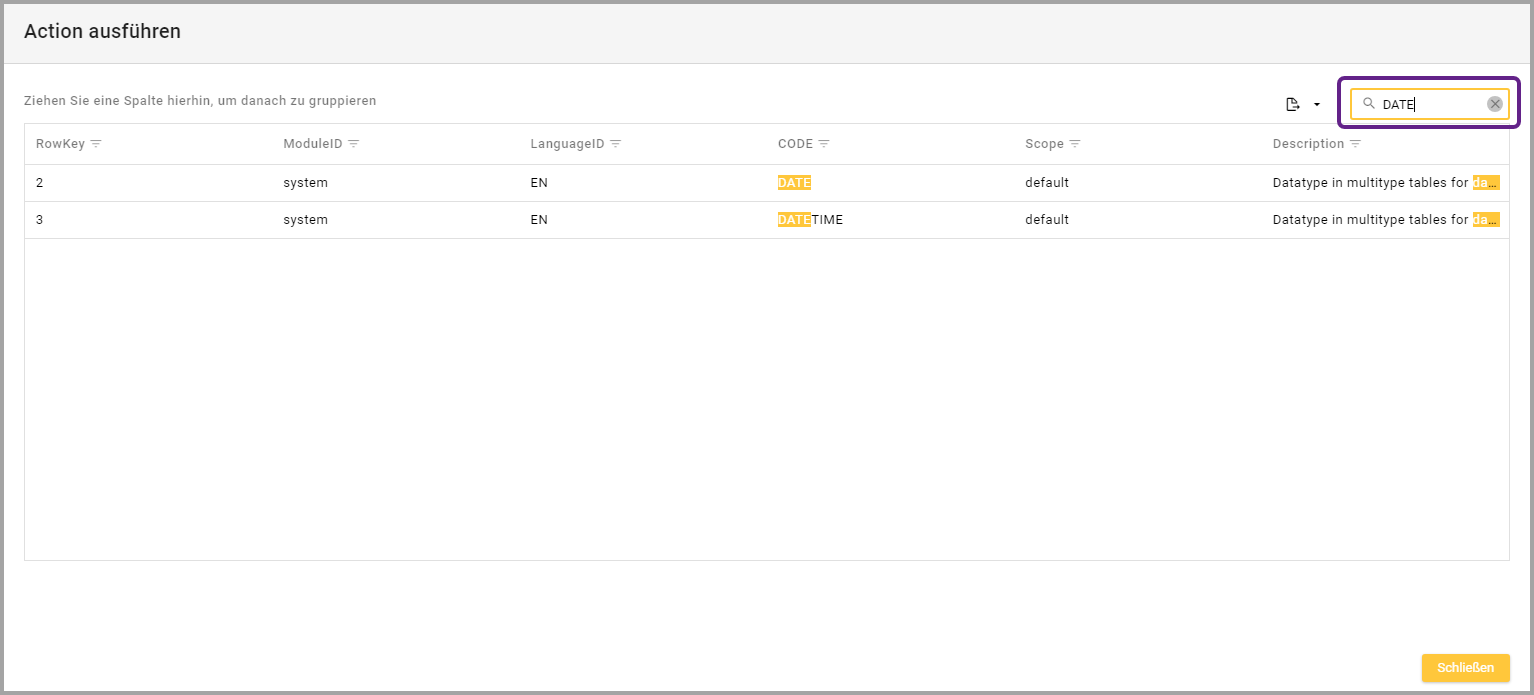The image size is (1534, 695).
Task: Sort by the RowKey column header
Action: [x=60, y=144]
